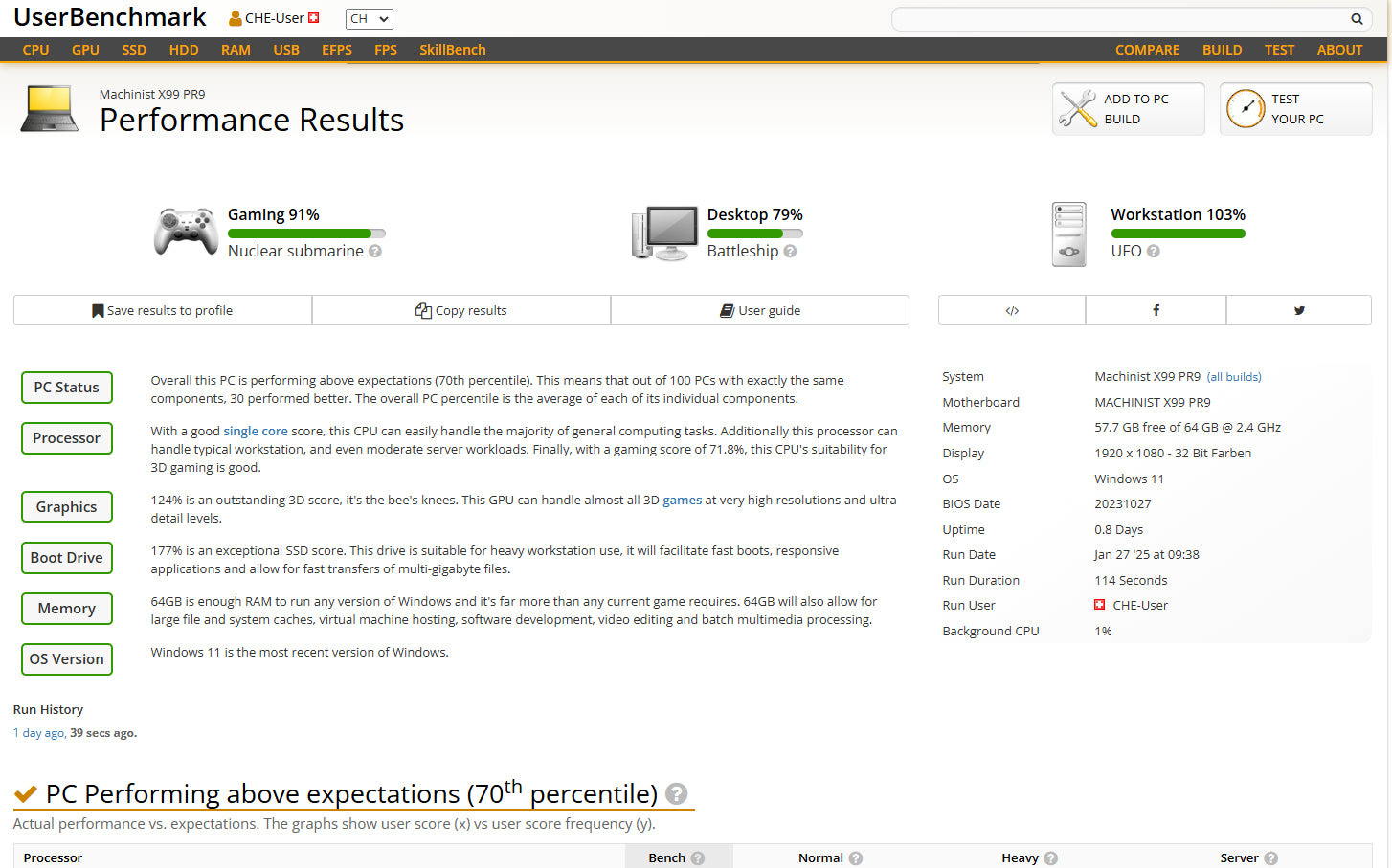Image resolution: width=1392 pixels, height=868 pixels.
Task: Open the 'single core' link
Action: 256,431
